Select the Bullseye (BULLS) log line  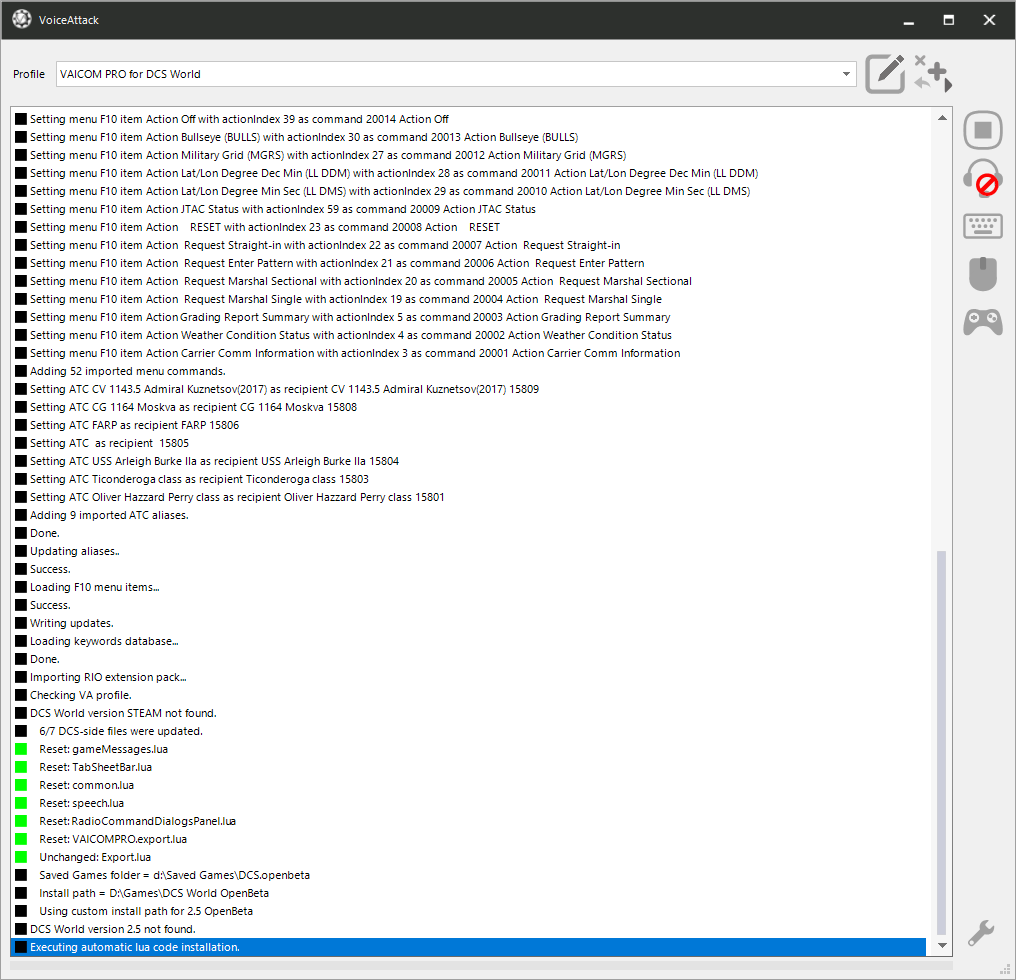(468, 137)
